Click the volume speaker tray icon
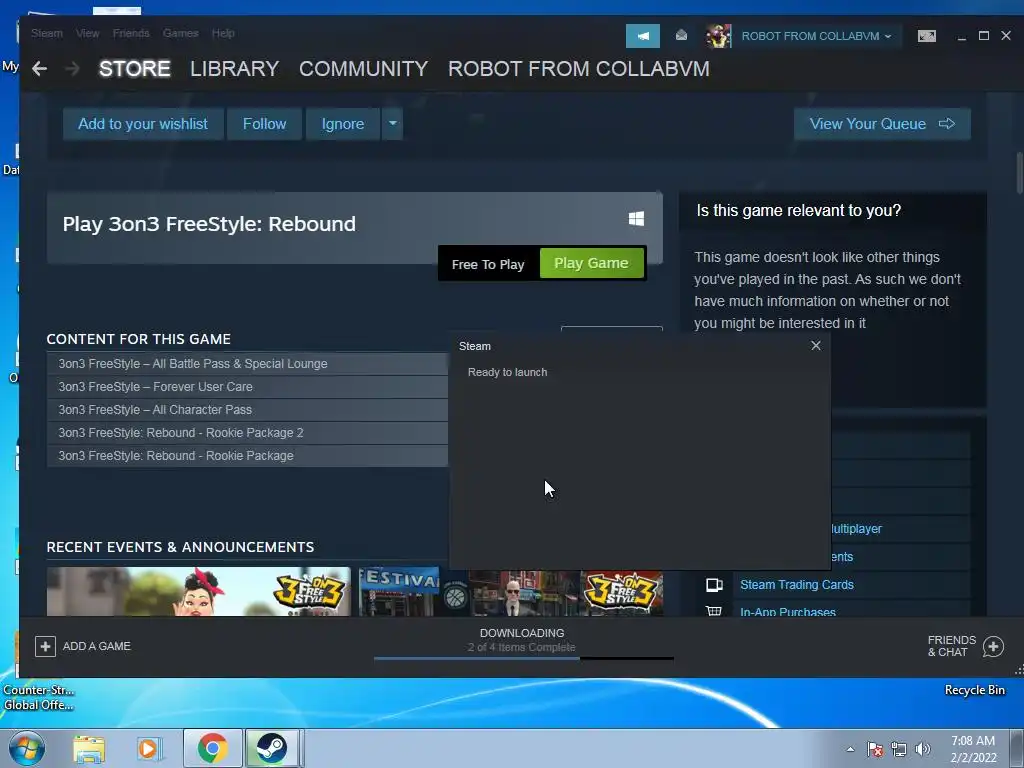This screenshot has height=768, width=1024. [x=923, y=749]
